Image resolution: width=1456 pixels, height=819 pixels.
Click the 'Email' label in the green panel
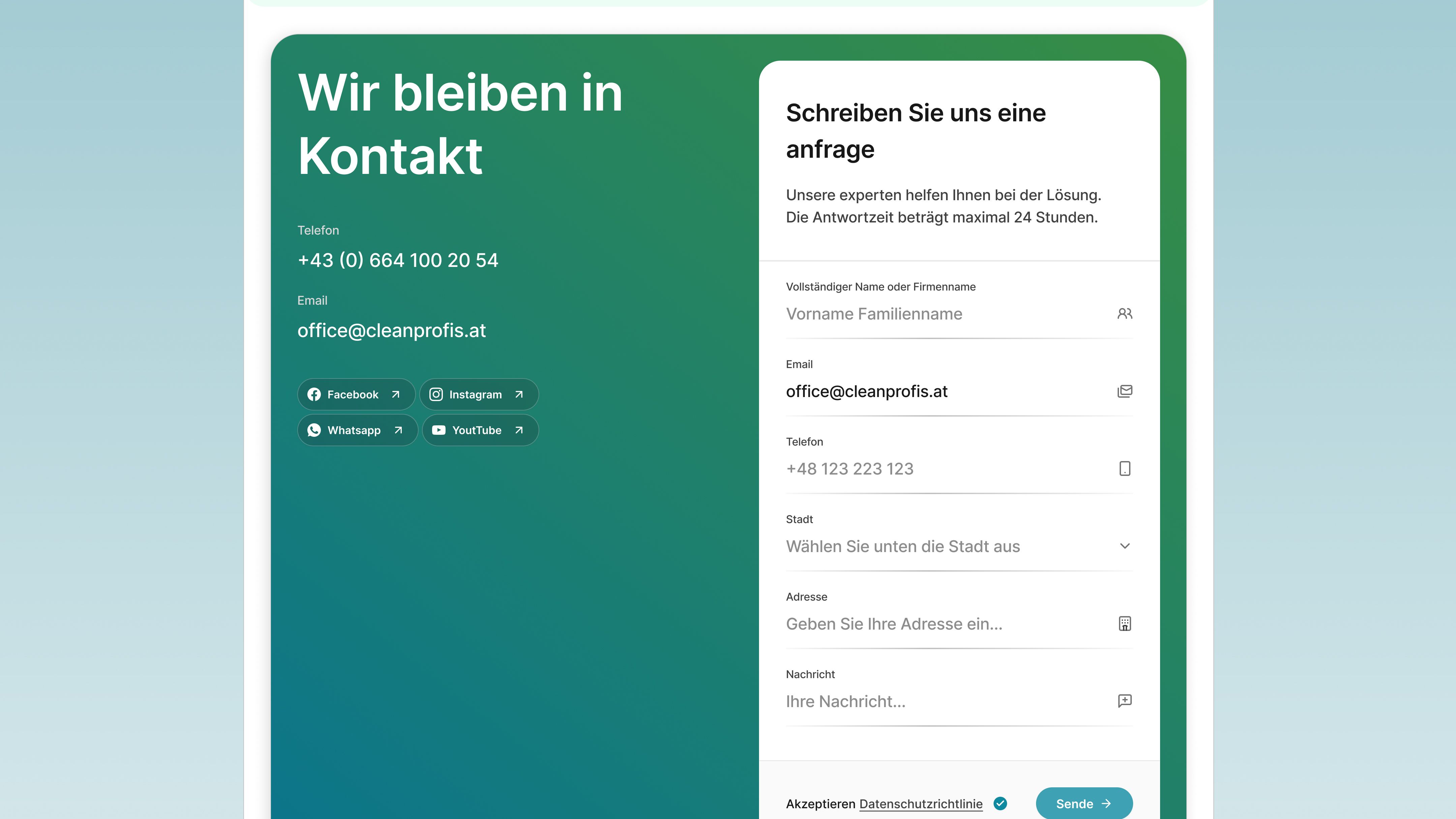312,300
